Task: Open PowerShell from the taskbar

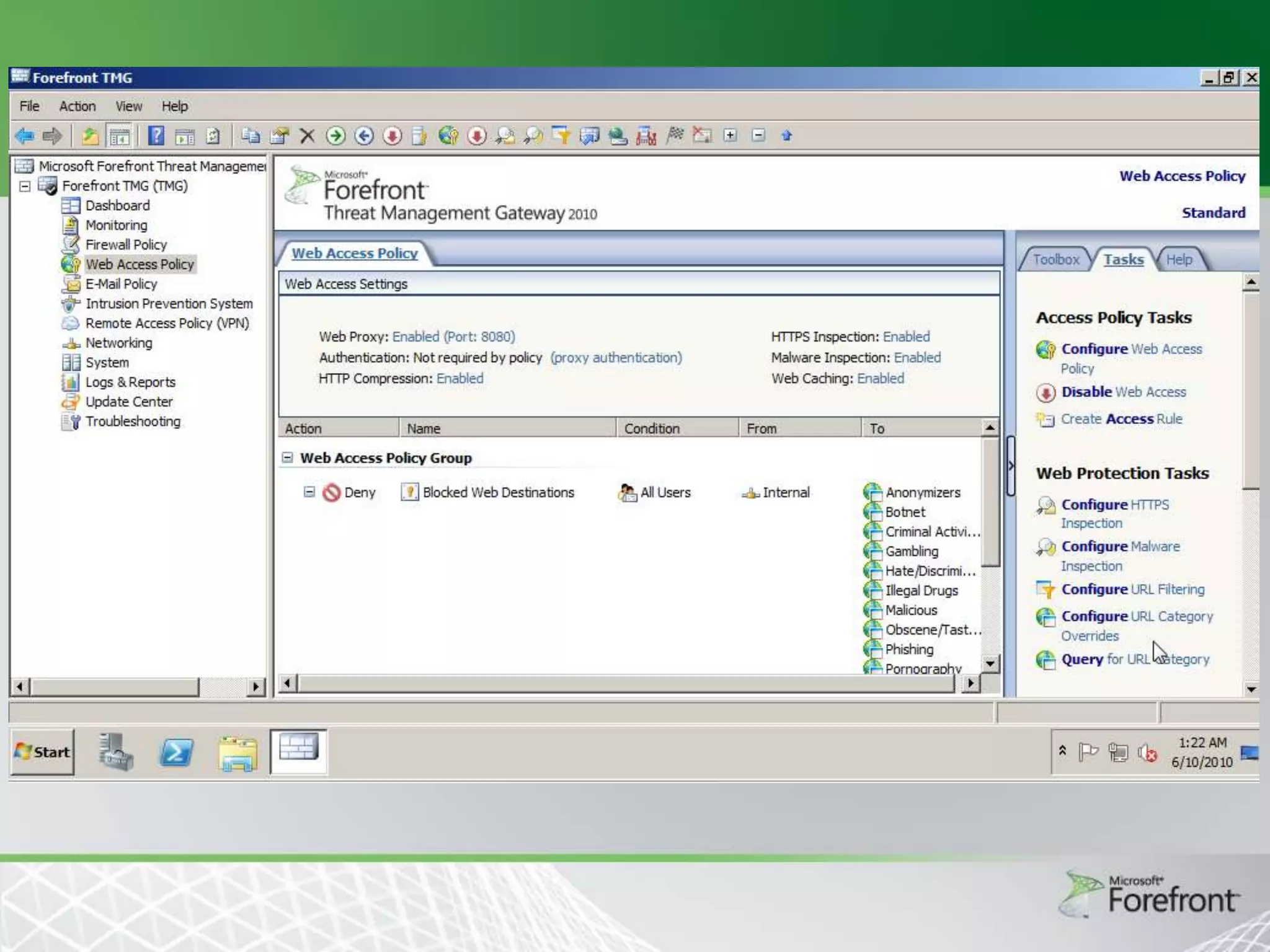Action: pyautogui.click(x=176, y=752)
